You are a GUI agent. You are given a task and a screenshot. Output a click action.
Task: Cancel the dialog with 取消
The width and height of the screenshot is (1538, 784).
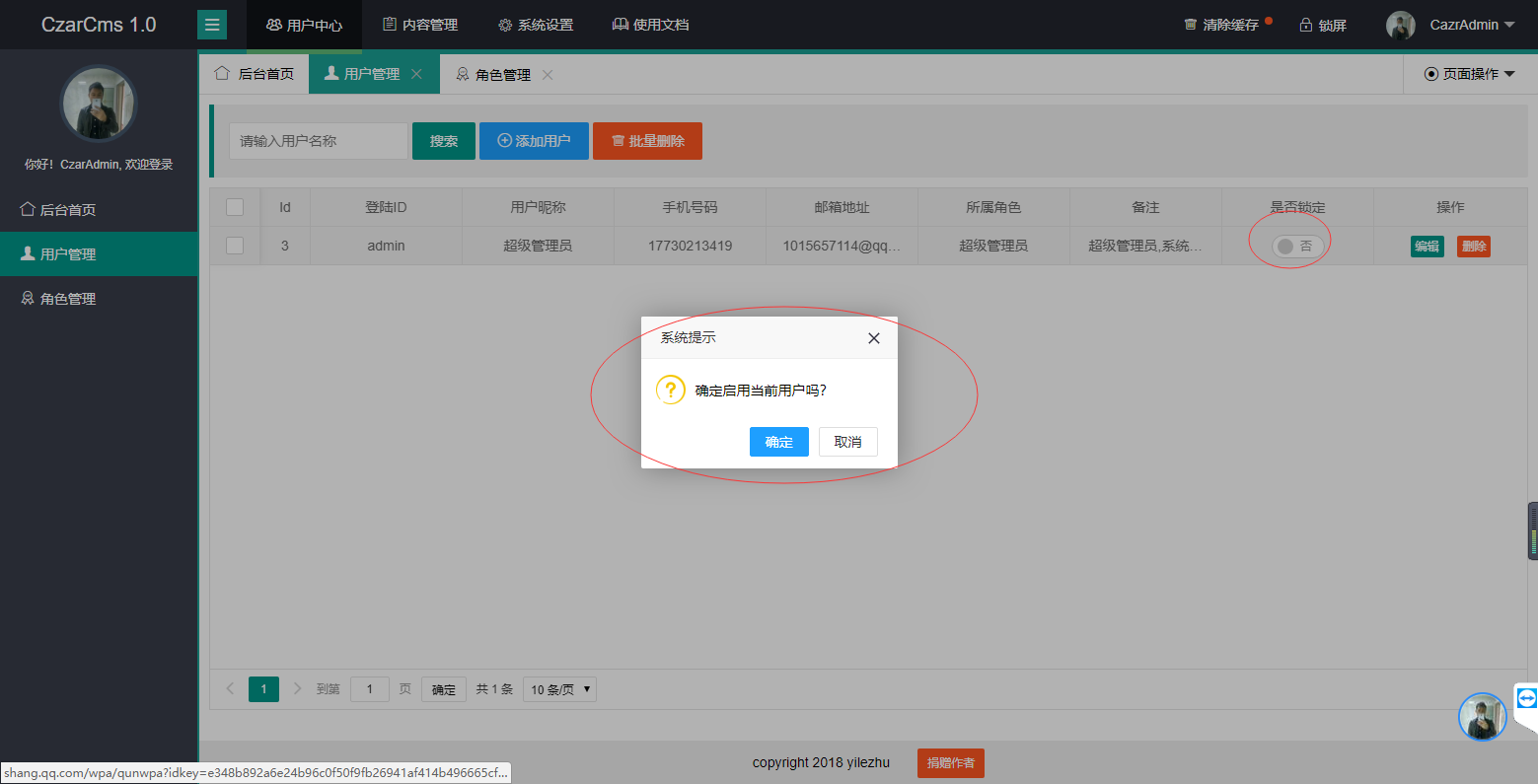click(848, 442)
